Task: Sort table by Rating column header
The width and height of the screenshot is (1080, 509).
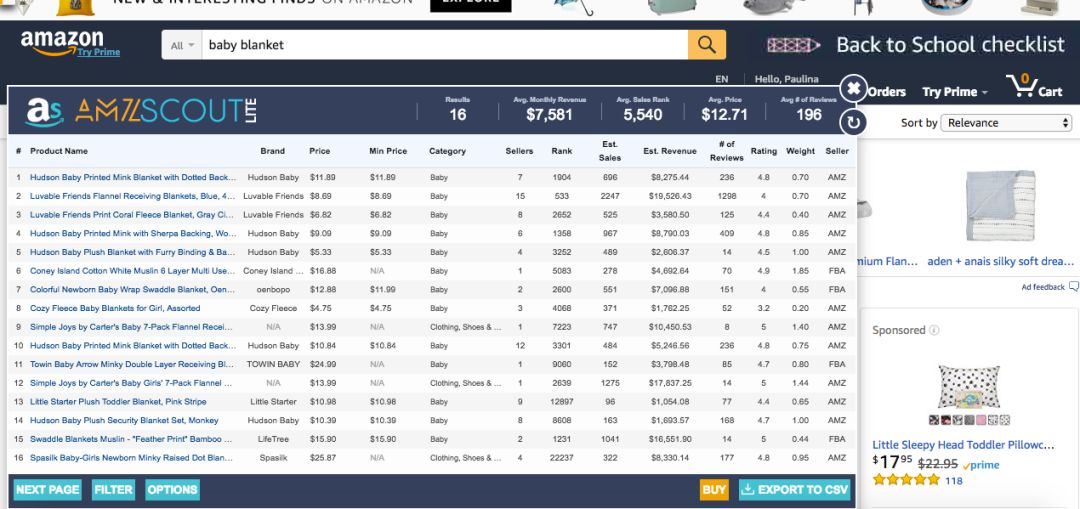Action: [764, 151]
